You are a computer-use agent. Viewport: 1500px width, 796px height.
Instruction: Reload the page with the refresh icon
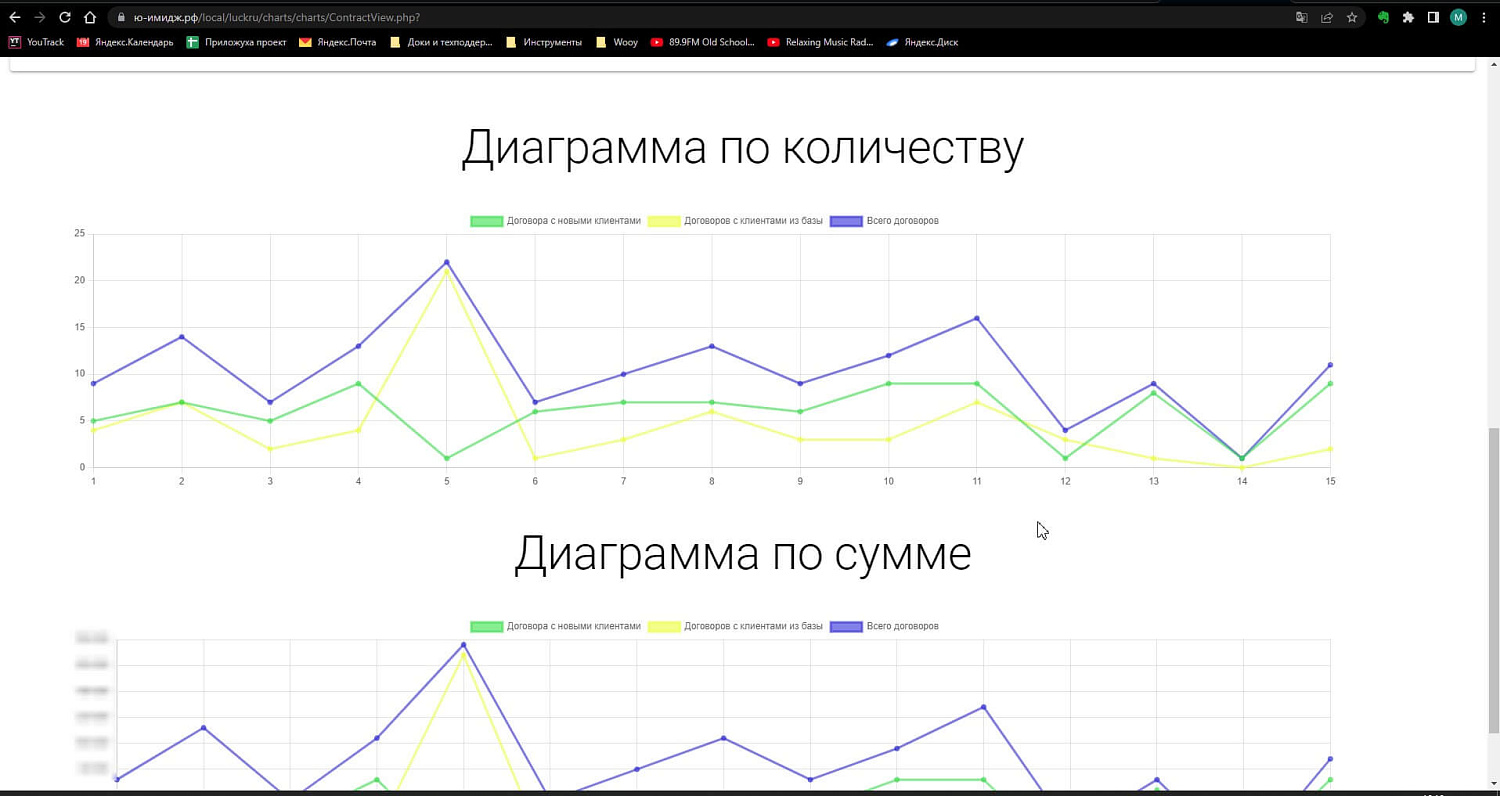coord(64,17)
